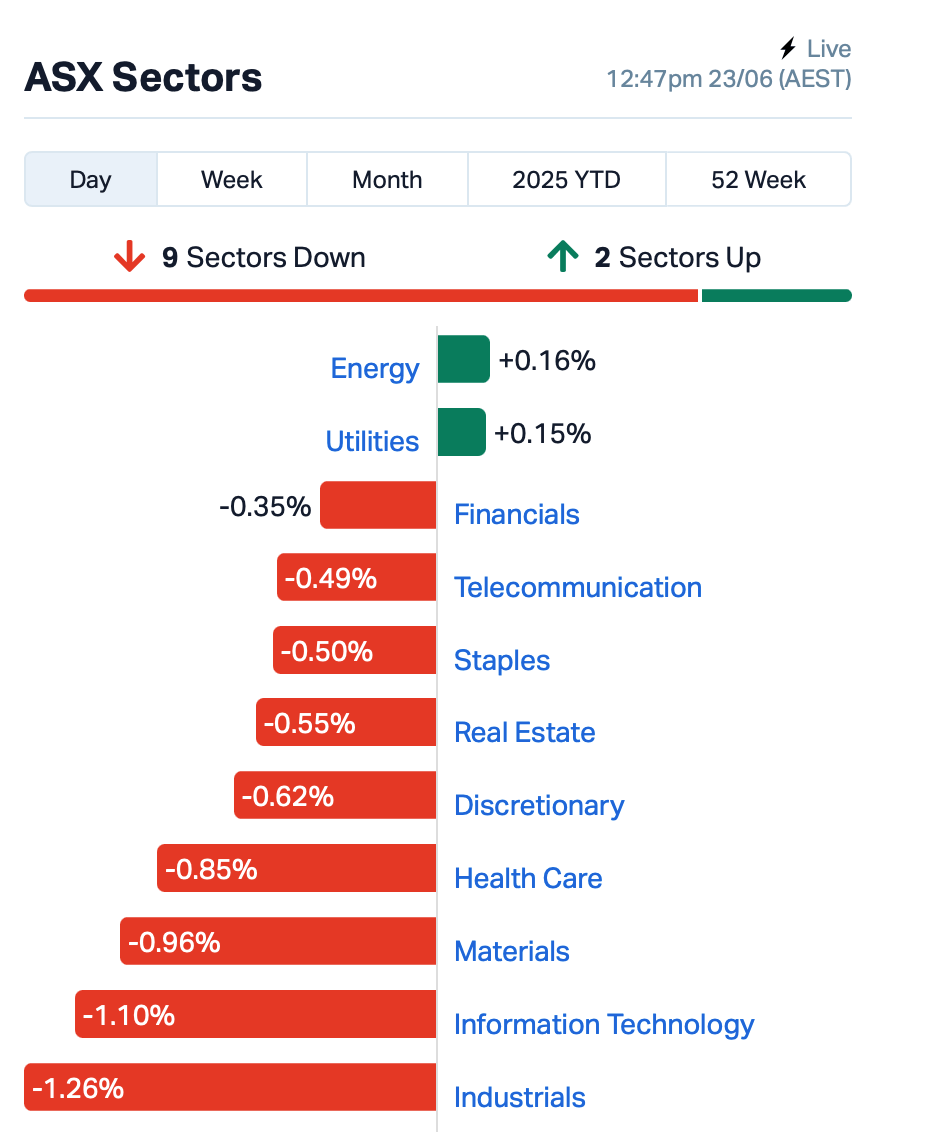934x1132 pixels.
Task: Switch to the Week tab
Action: [x=232, y=179]
